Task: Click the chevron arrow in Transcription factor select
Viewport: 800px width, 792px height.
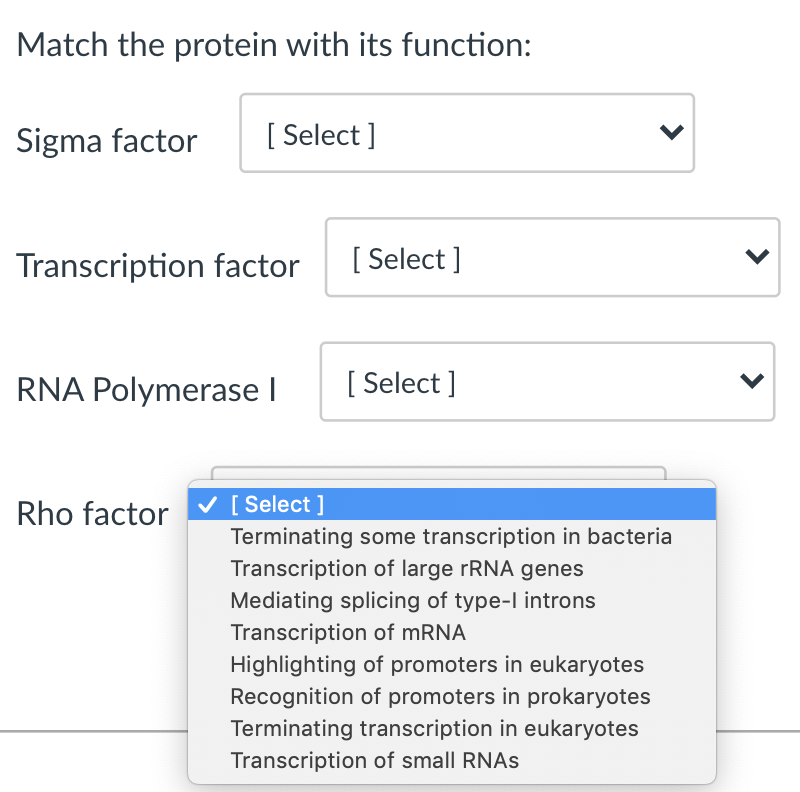Action: click(757, 258)
